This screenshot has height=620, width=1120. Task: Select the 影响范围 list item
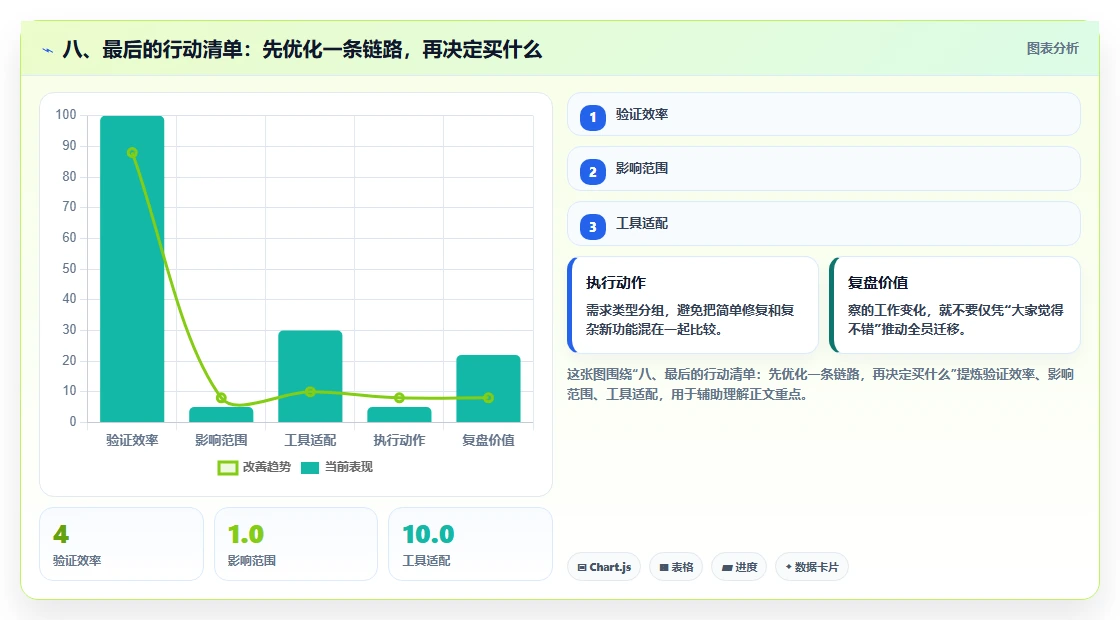point(824,169)
